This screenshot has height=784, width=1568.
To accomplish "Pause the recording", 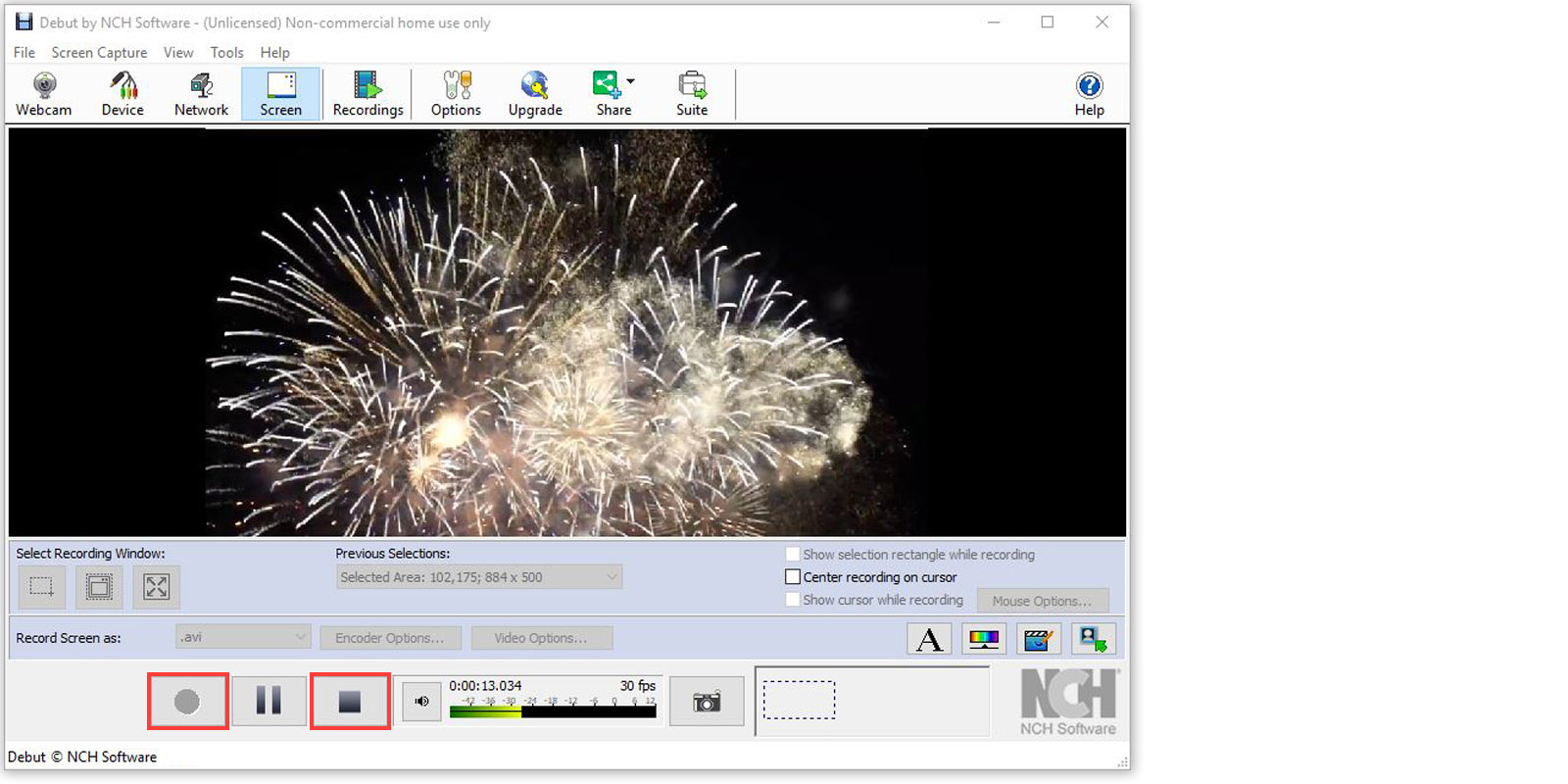I will coord(269,701).
